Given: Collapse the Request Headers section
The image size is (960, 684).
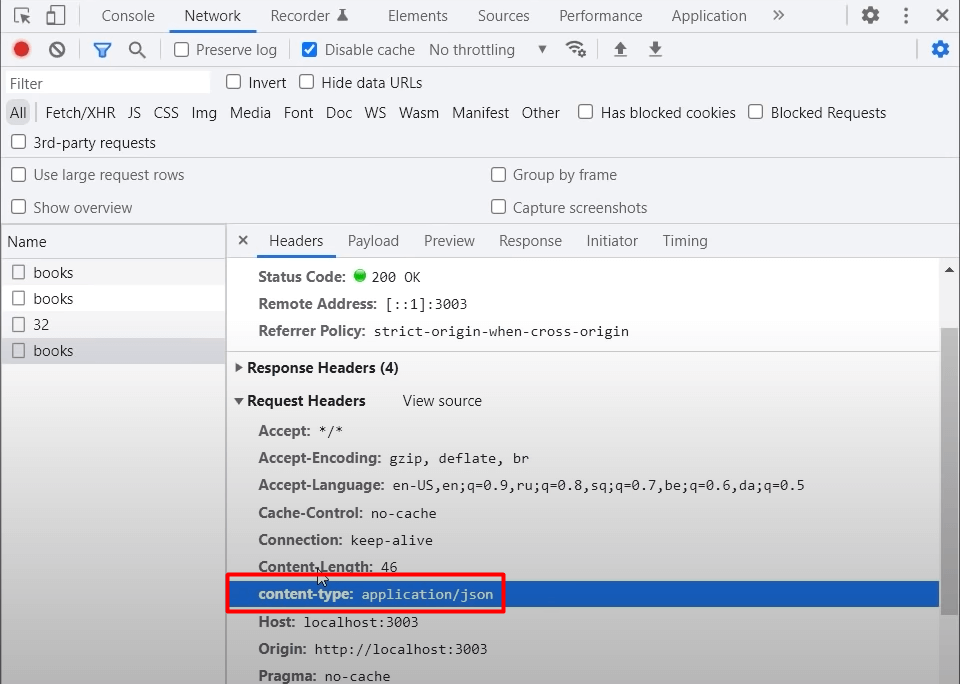Looking at the screenshot, I should pyautogui.click(x=239, y=401).
